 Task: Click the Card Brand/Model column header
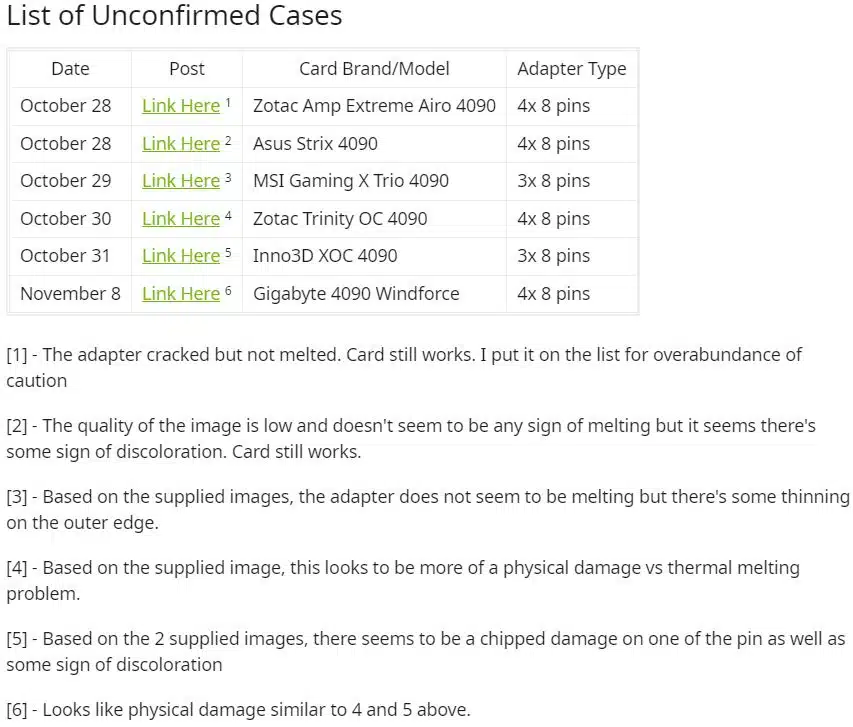click(x=374, y=69)
